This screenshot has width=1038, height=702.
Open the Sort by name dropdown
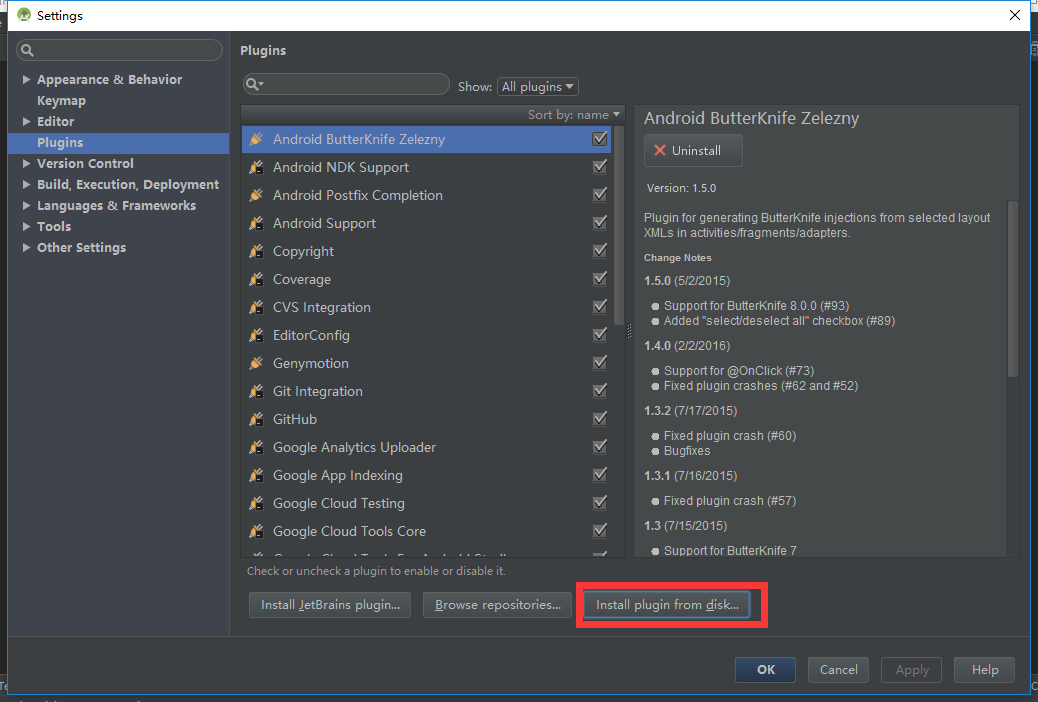click(x=573, y=115)
